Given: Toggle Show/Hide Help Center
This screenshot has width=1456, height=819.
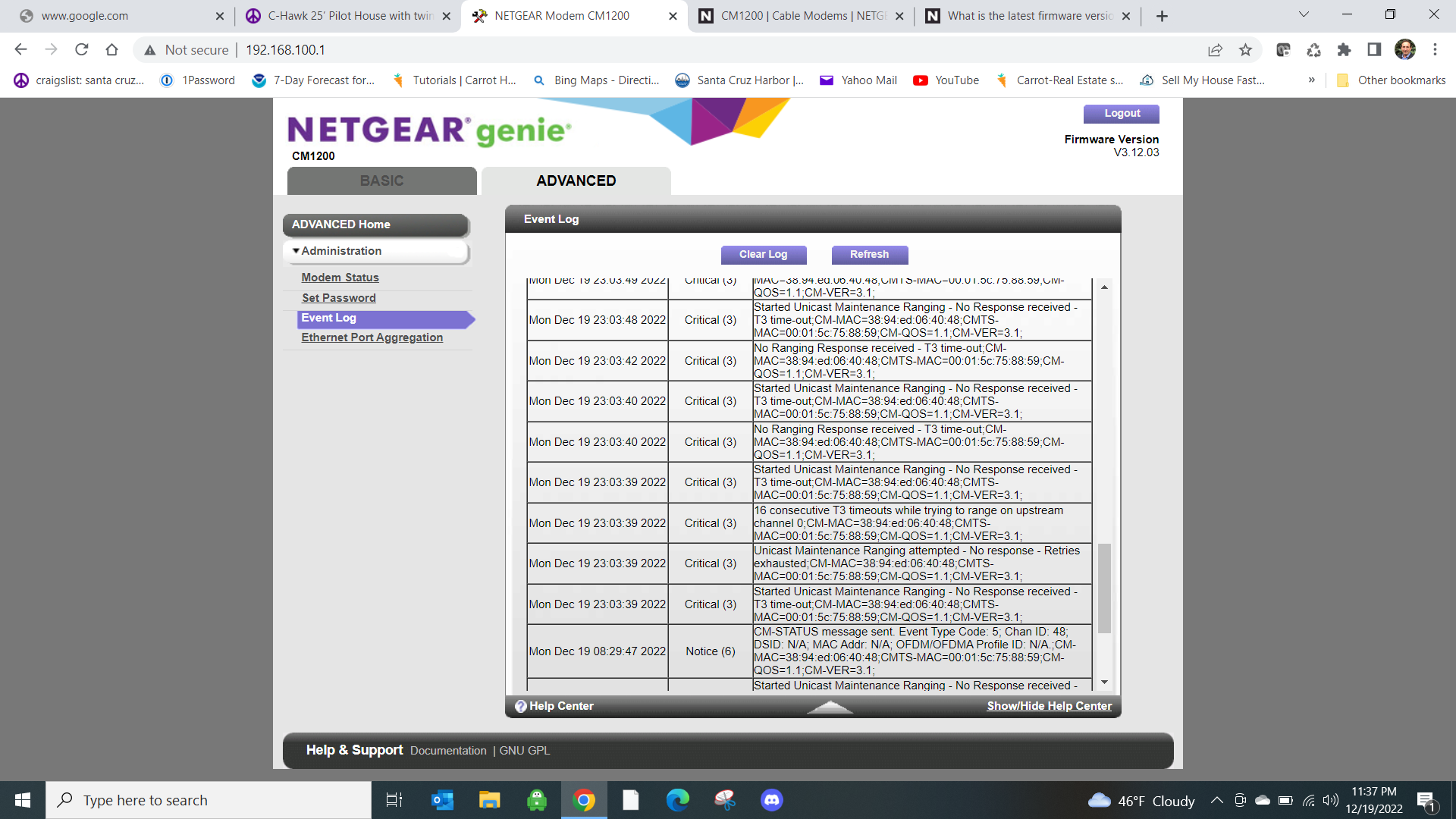Looking at the screenshot, I should tap(1049, 705).
